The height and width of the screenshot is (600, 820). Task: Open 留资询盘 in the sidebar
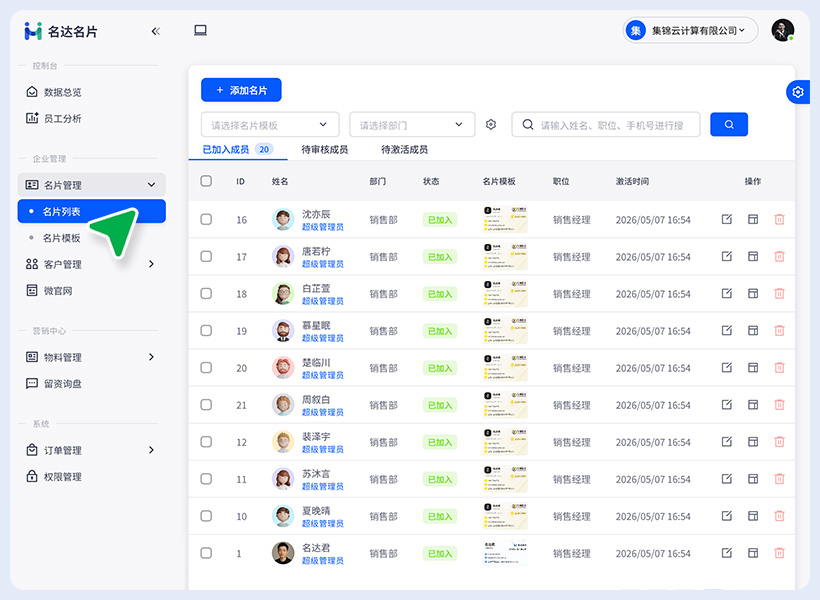[54, 383]
